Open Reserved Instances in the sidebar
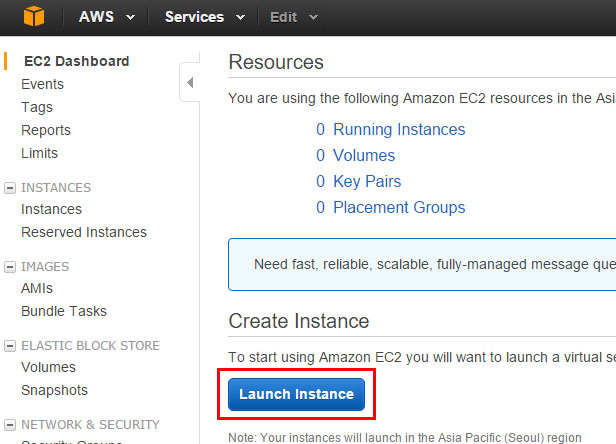This screenshot has height=444, width=616. 84,232
